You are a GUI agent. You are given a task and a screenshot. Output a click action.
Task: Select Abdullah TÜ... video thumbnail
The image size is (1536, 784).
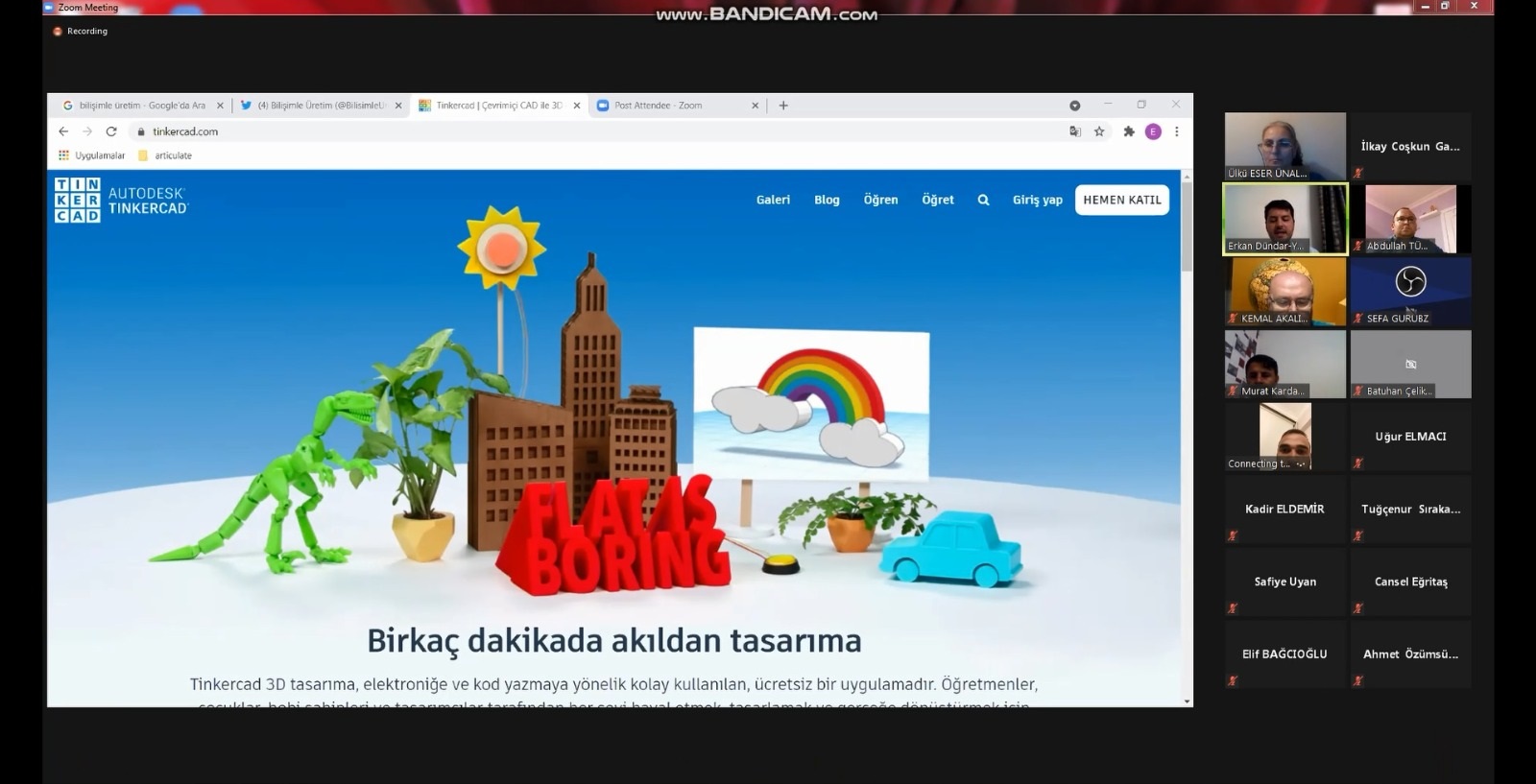point(1410,220)
